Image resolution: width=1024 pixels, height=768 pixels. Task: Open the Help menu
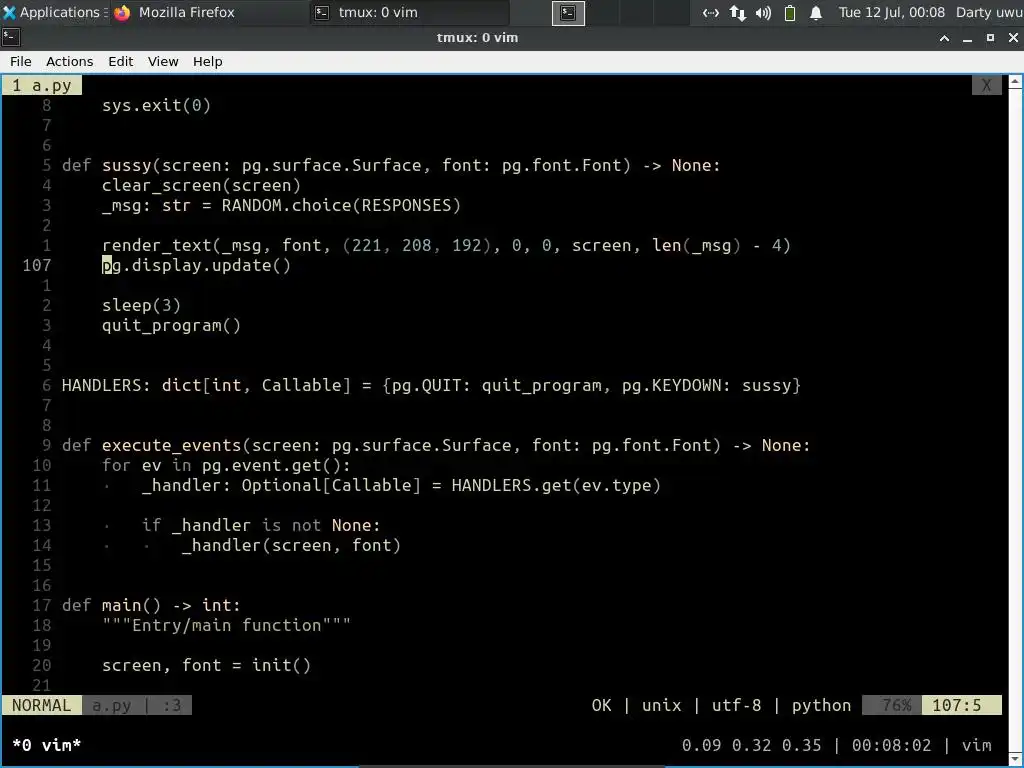(x=208, y=61)
